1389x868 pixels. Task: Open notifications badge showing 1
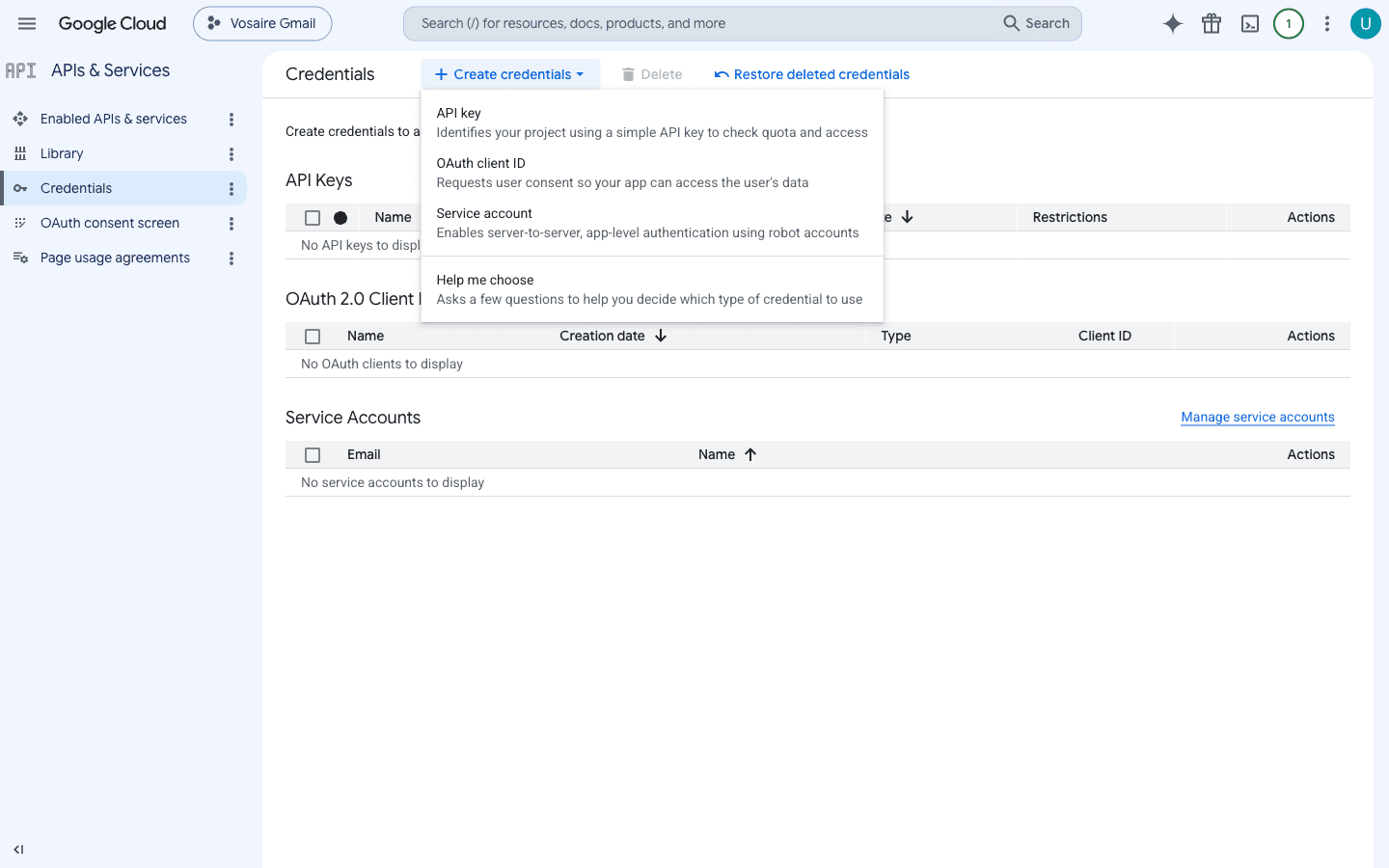coord(1289,24)
